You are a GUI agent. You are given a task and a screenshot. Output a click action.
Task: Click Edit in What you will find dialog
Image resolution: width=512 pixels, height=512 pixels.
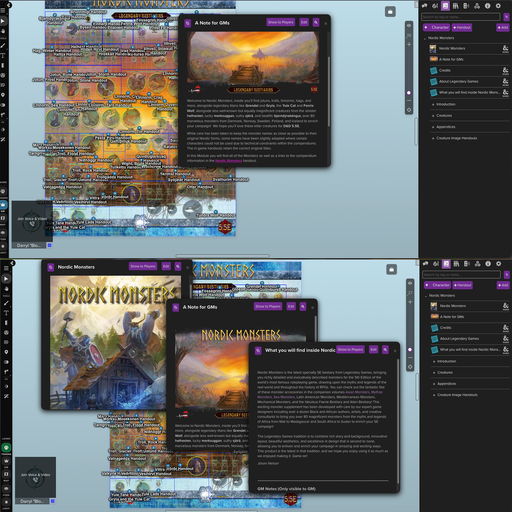pos(374,349)
